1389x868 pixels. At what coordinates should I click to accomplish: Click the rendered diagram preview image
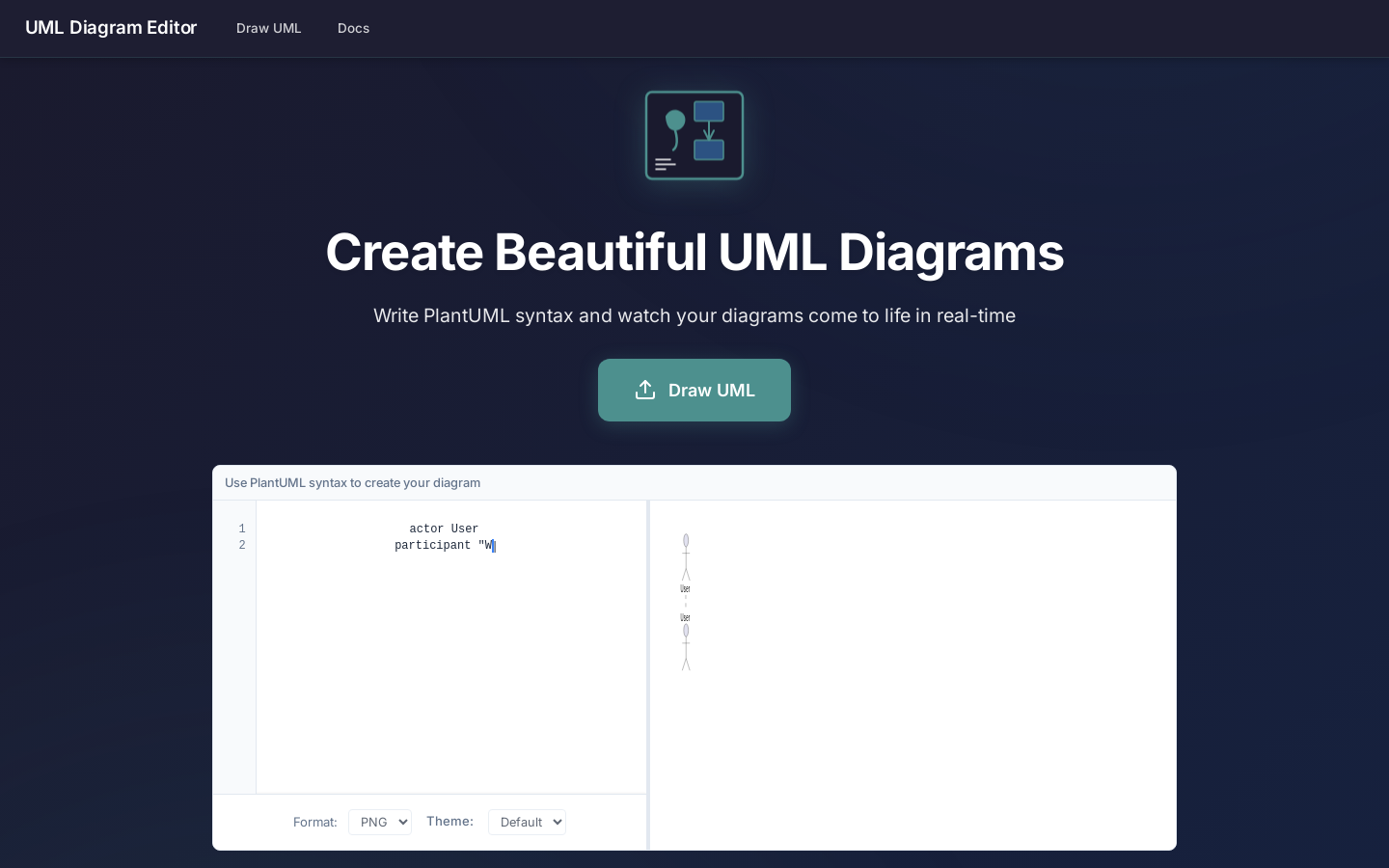(686, 602)
